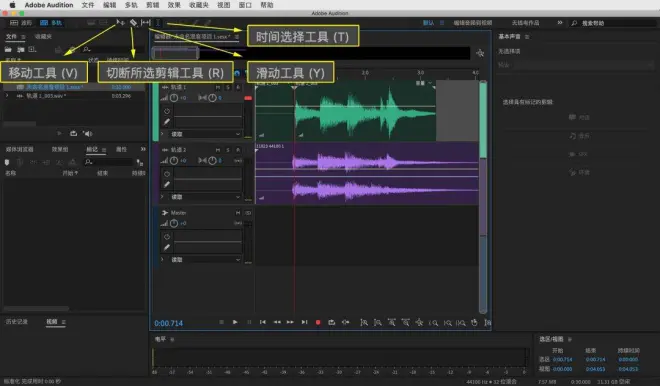660x386 pixels.
Task: Click the open file folder icon
Action: (8, 49)
